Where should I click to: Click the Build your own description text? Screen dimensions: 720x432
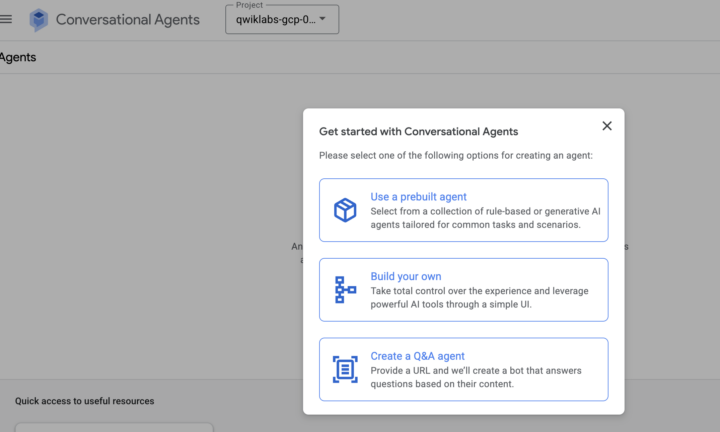tap(479, 297)
